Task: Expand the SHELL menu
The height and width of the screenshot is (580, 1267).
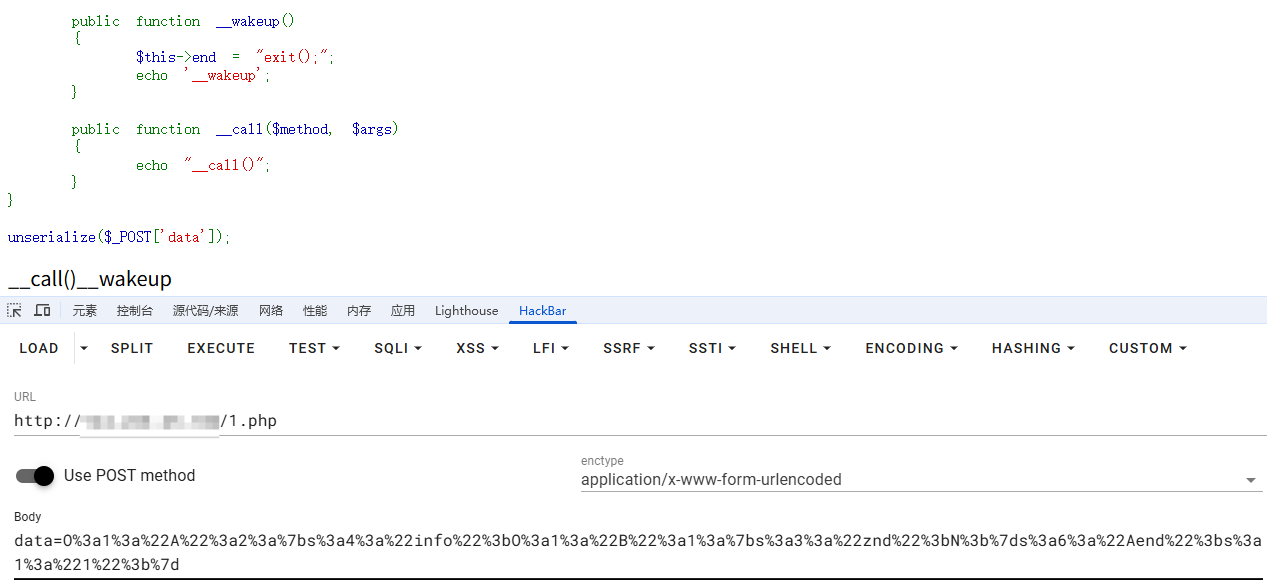Action: [x=800, y=348]
